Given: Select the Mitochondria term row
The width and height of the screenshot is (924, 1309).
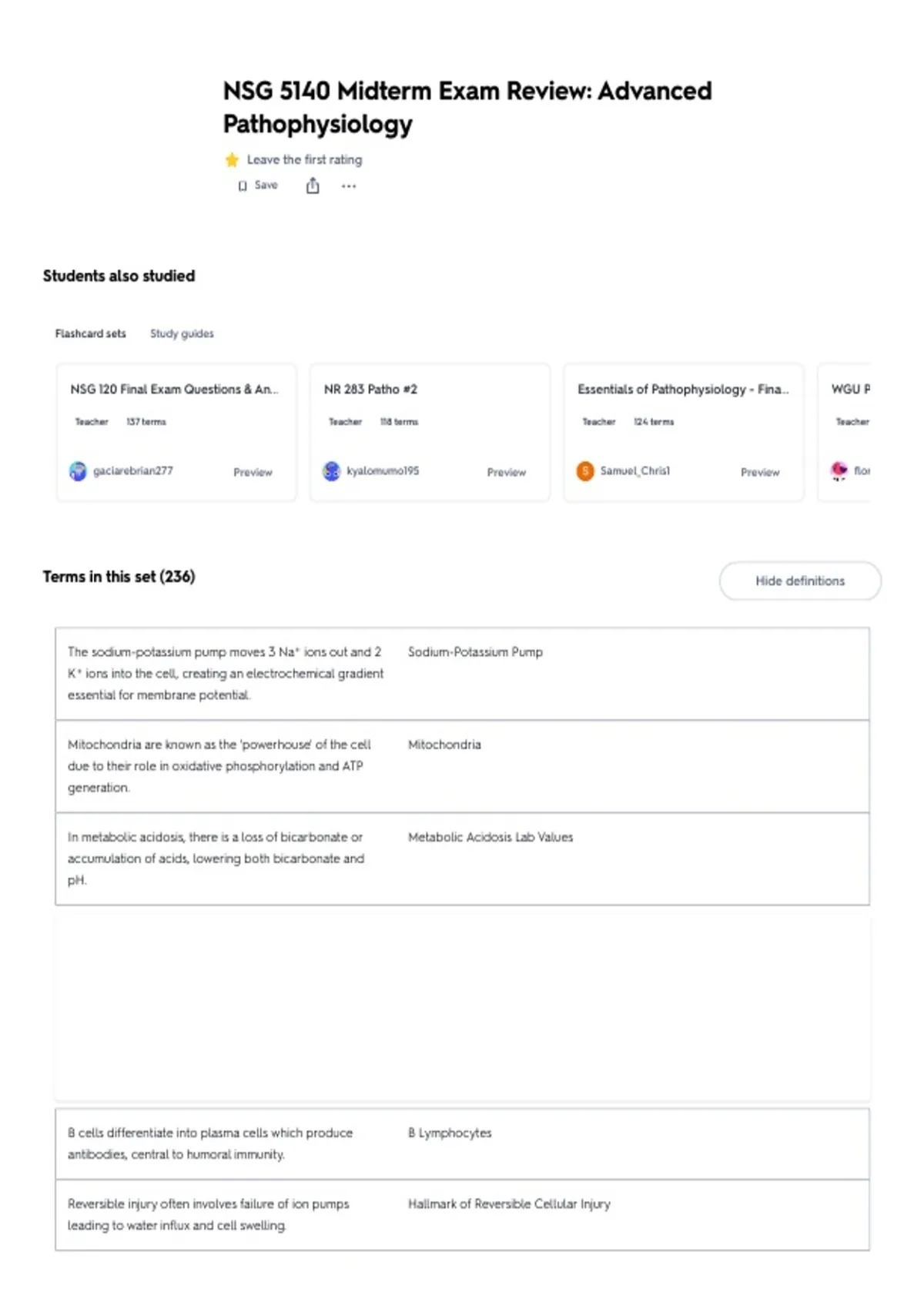Looking at the screenshot, I should [462, 766].
